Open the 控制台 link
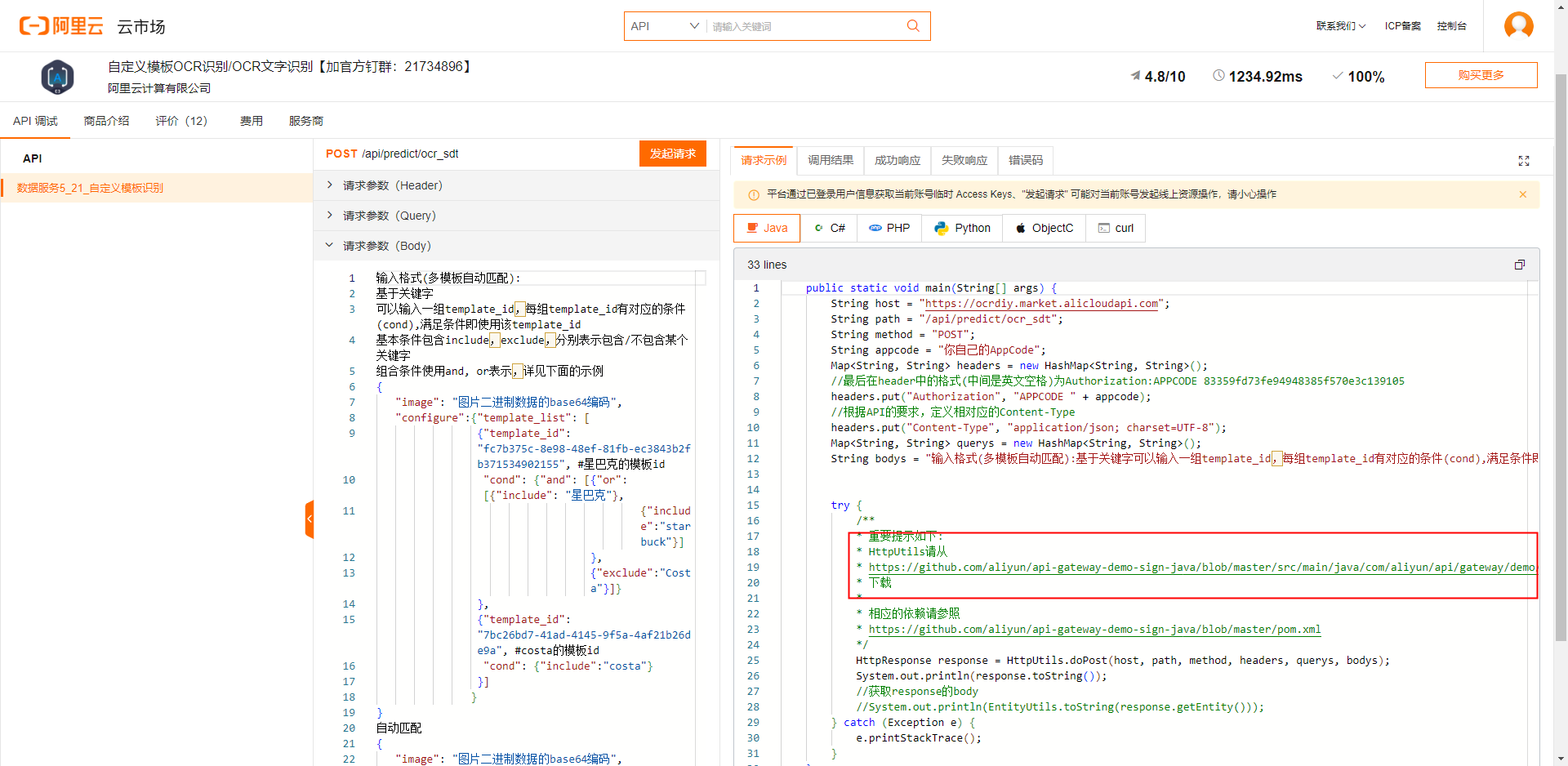 (x=1451, y=26)
